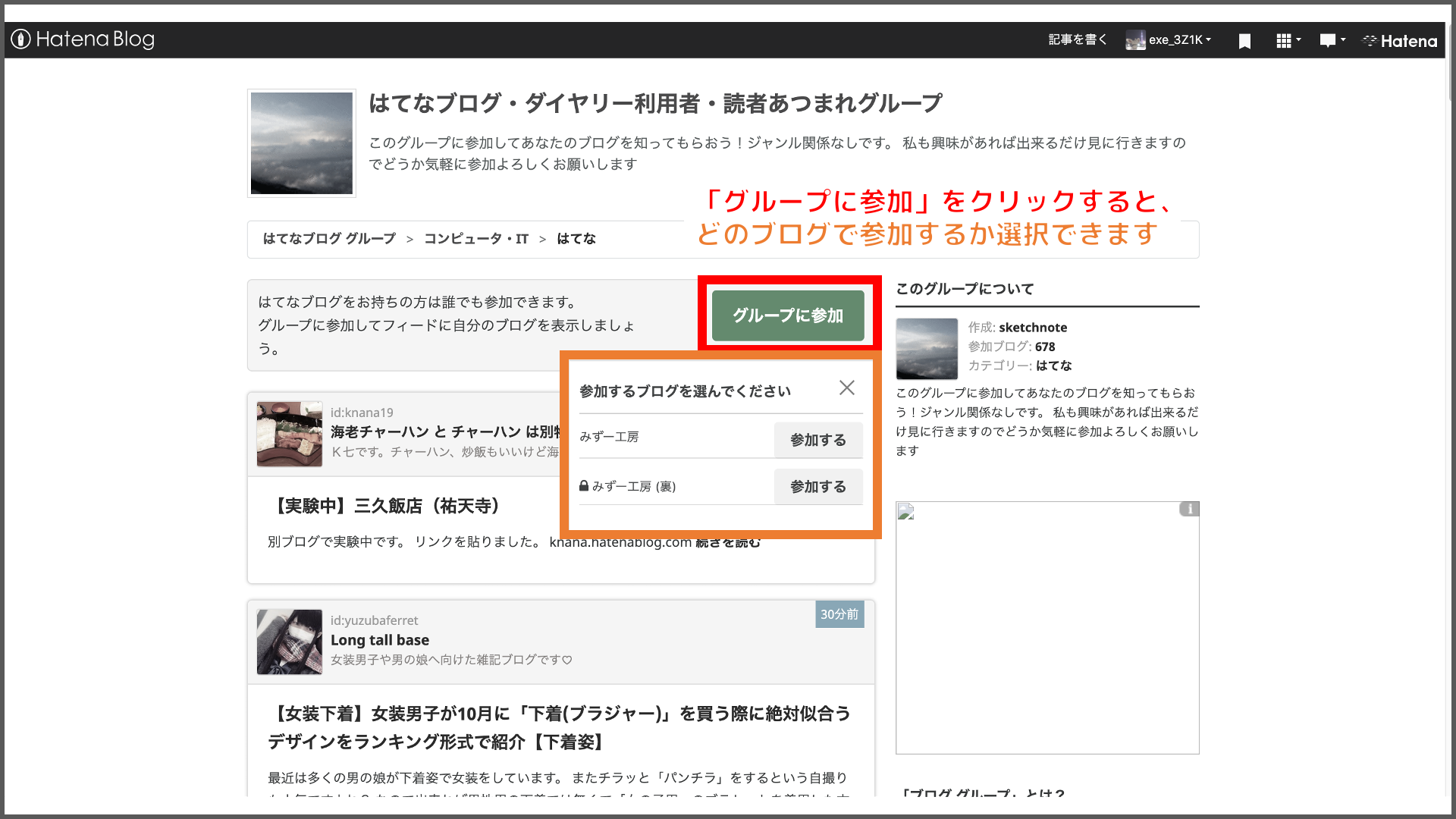
Task: Open the はてなブログ グループ breadcrumb
Action: pyautogui.click(x=329, y=239)
